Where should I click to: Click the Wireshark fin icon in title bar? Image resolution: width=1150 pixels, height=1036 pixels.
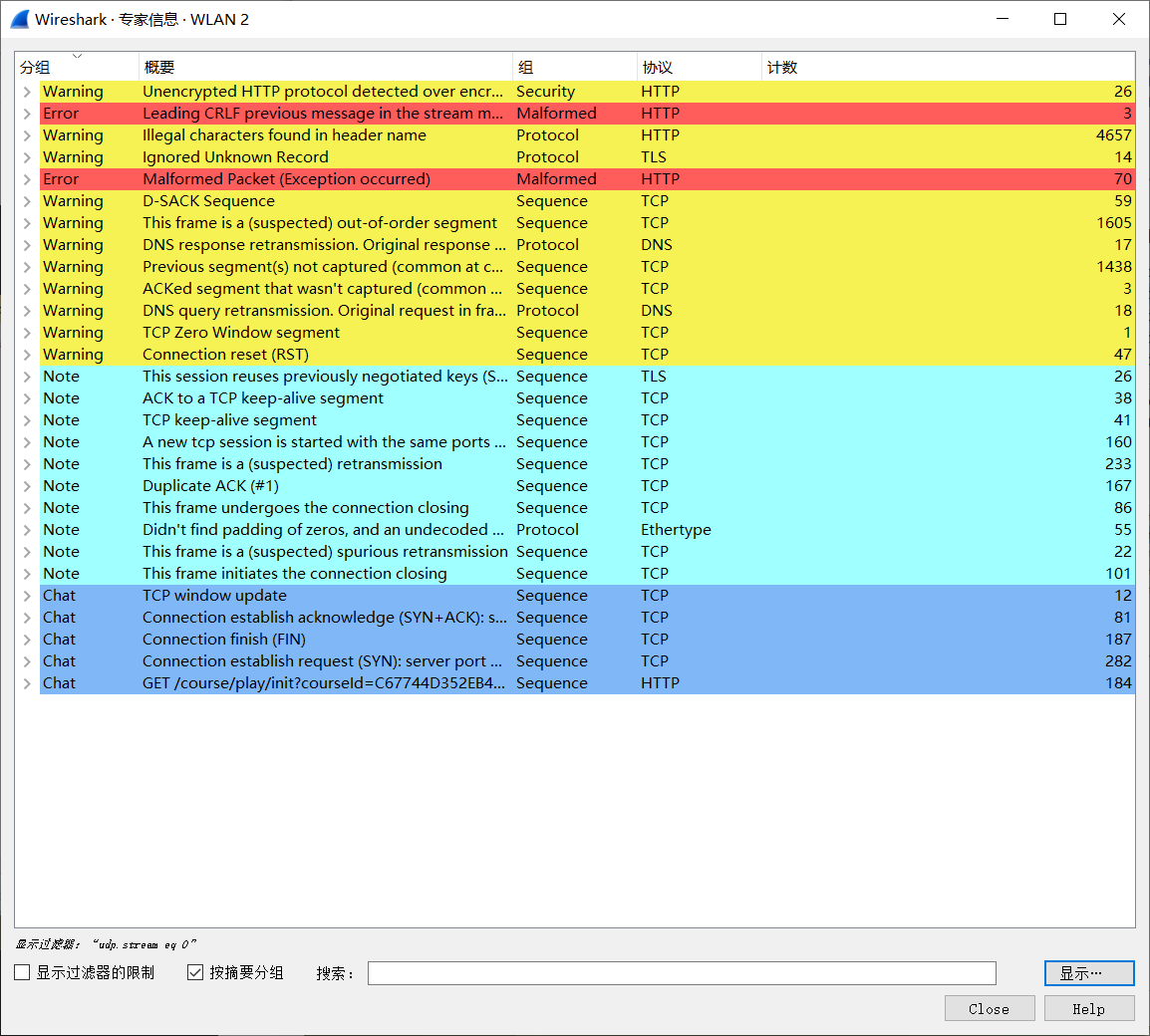(20, 19)
